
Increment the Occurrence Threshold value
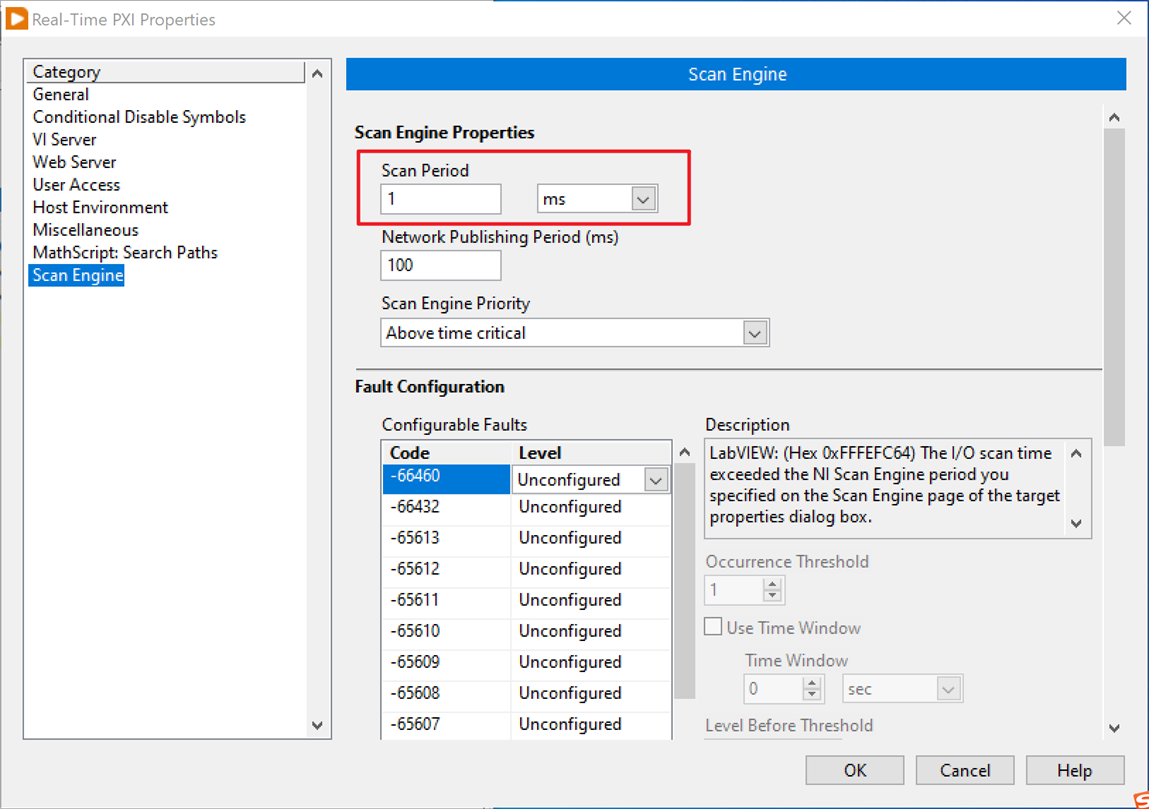click(x=772, y=585)
